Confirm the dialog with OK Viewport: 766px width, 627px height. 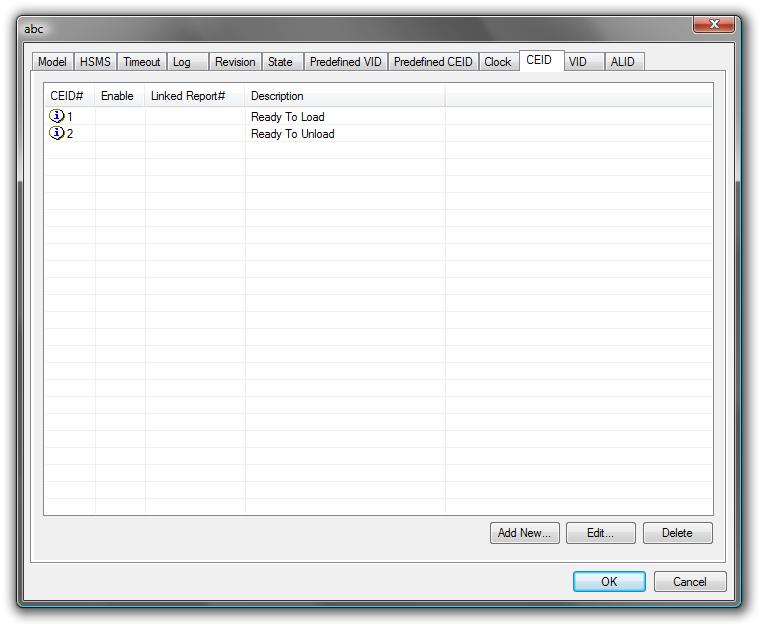point(609,582)
